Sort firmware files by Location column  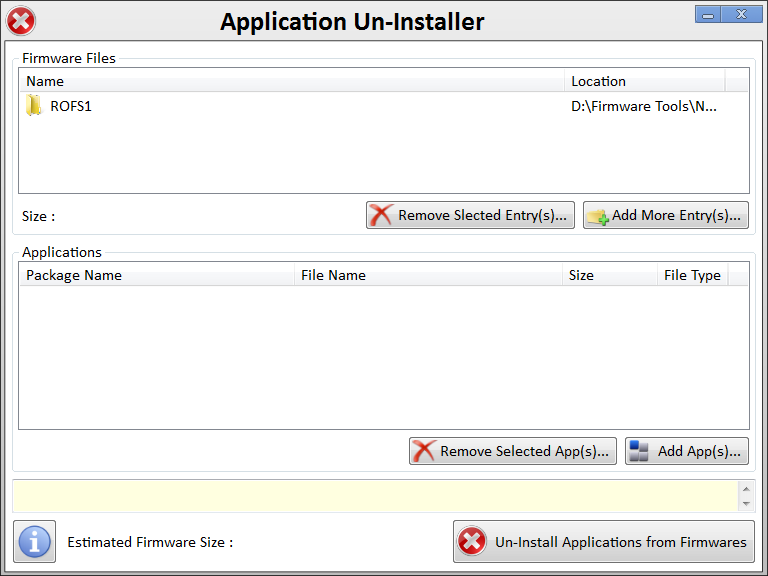coord(644,81)
